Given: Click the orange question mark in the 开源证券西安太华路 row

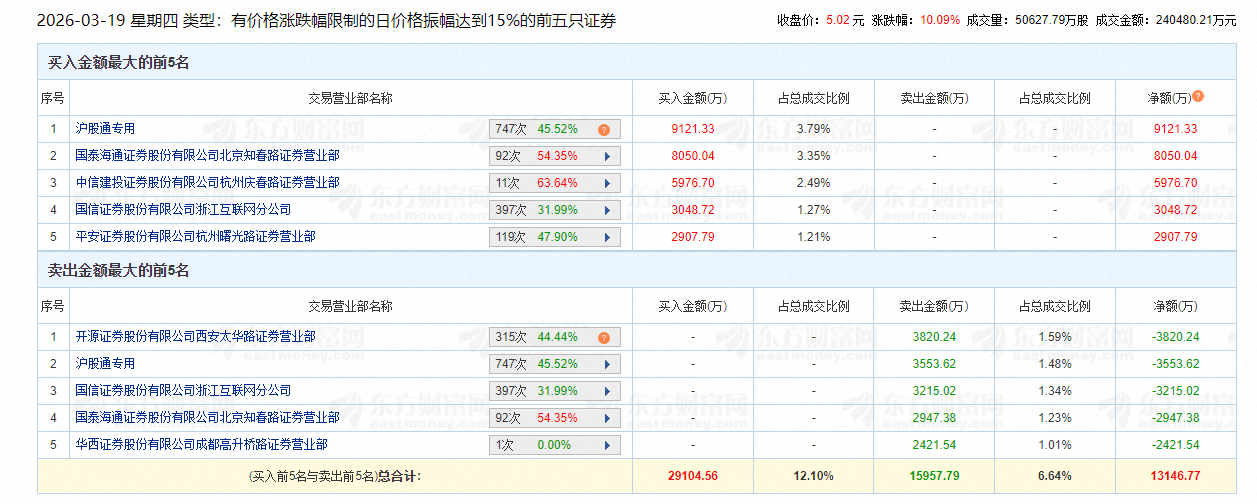Looking at the screenshot, I should 604,337.
